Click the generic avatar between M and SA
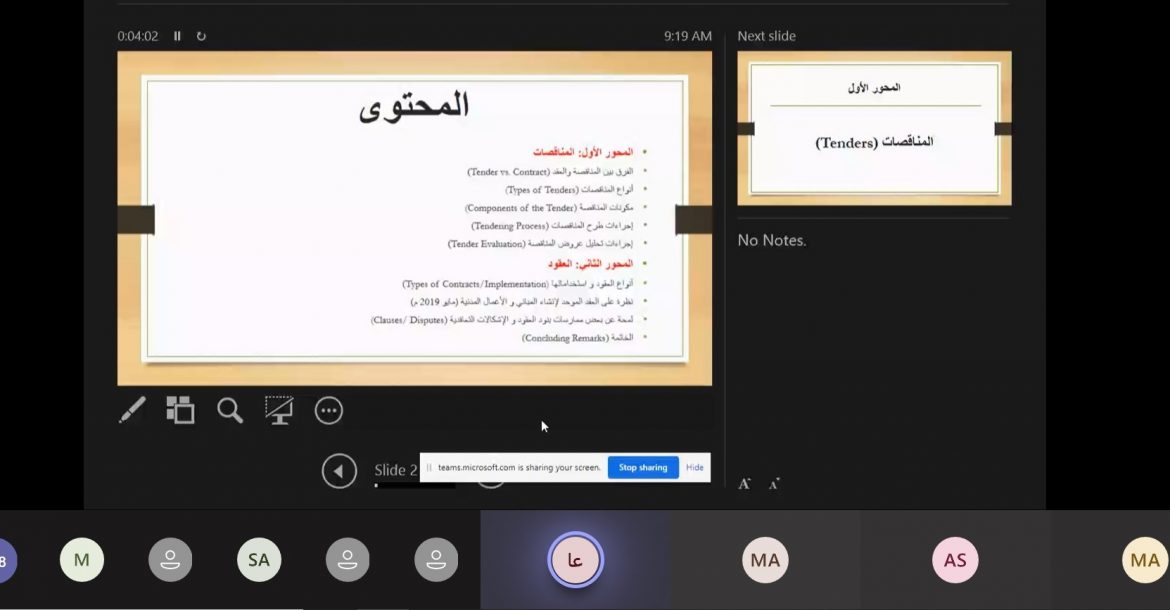The image size is (1170, 610). coord(170,559)
